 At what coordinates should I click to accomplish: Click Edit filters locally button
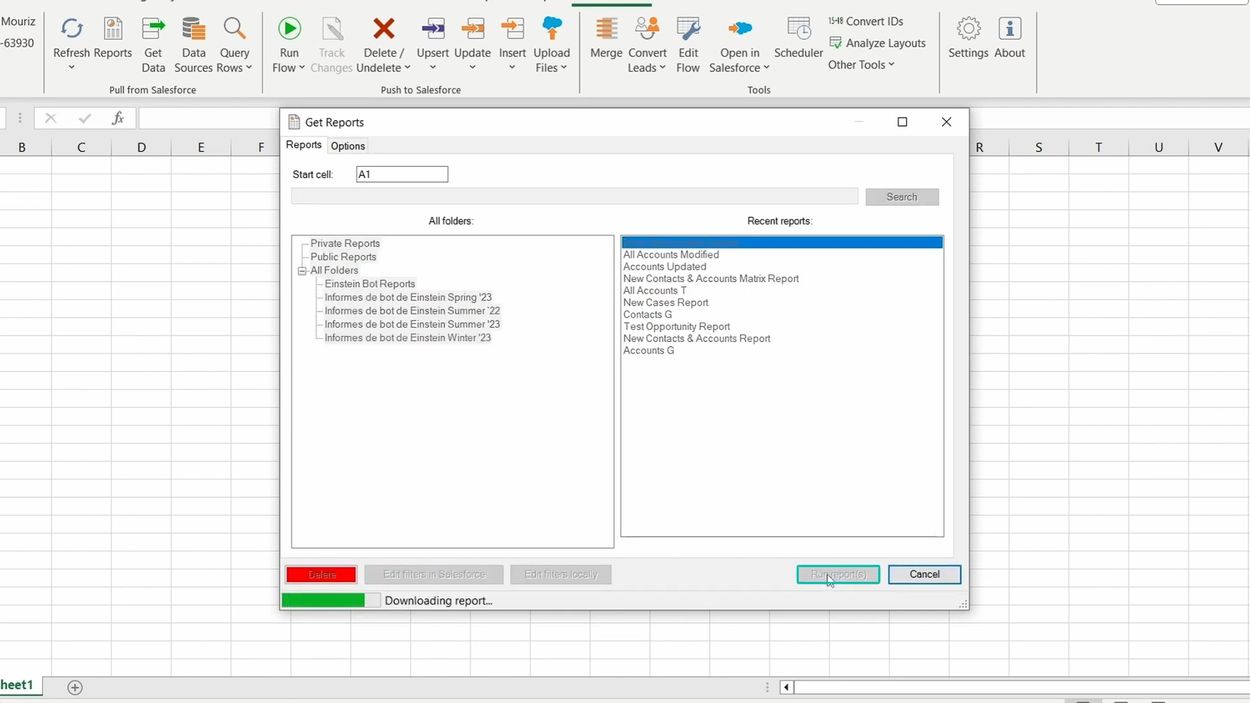click(x=561, y=574)
